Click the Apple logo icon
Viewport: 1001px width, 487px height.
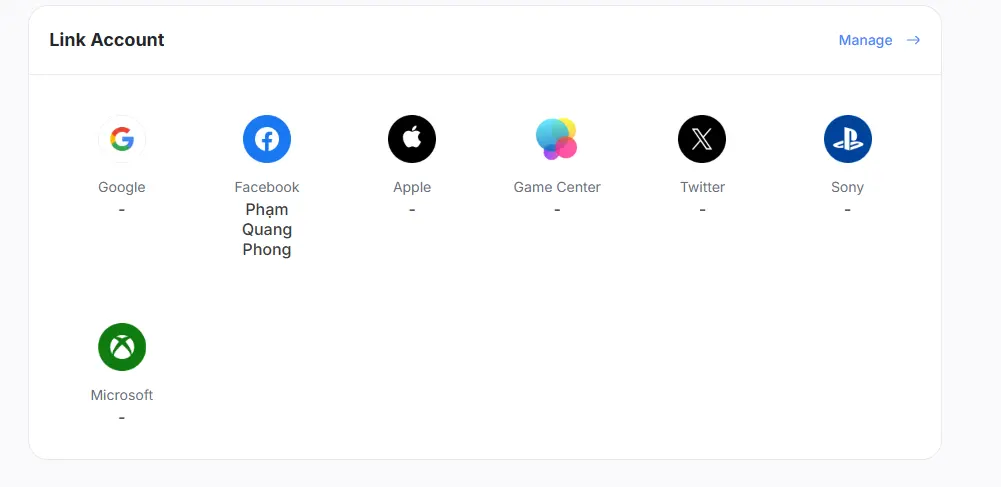click(412, 139)
